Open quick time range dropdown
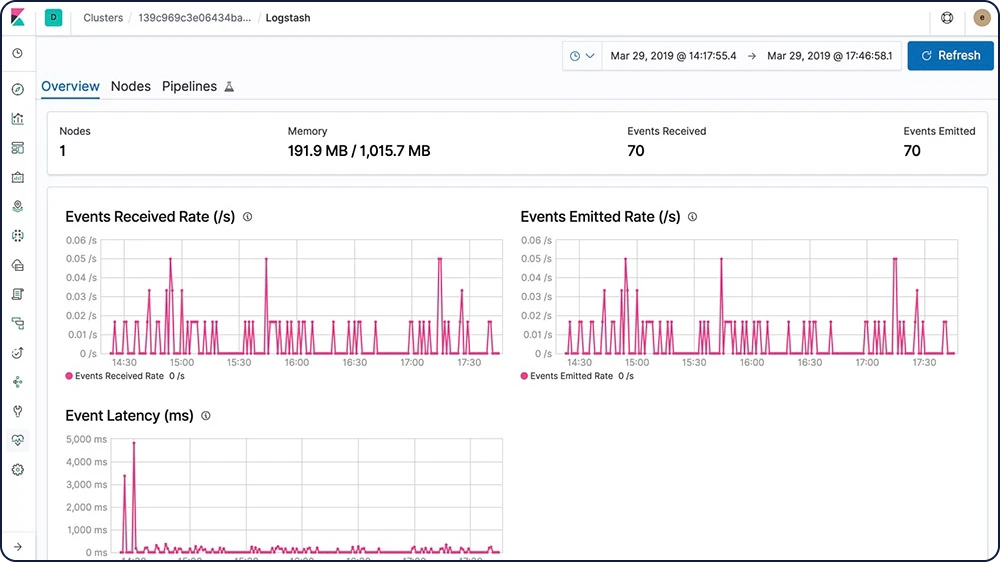Viewport: 1000px width, 562px height. pyautogui.click(x=582, y=56)
